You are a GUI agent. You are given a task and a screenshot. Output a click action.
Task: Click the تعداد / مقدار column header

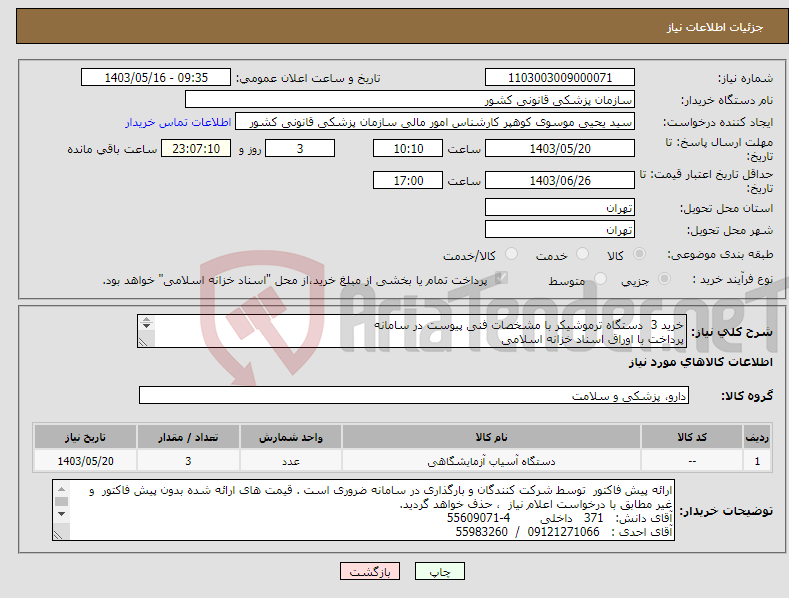coord(188,437)
